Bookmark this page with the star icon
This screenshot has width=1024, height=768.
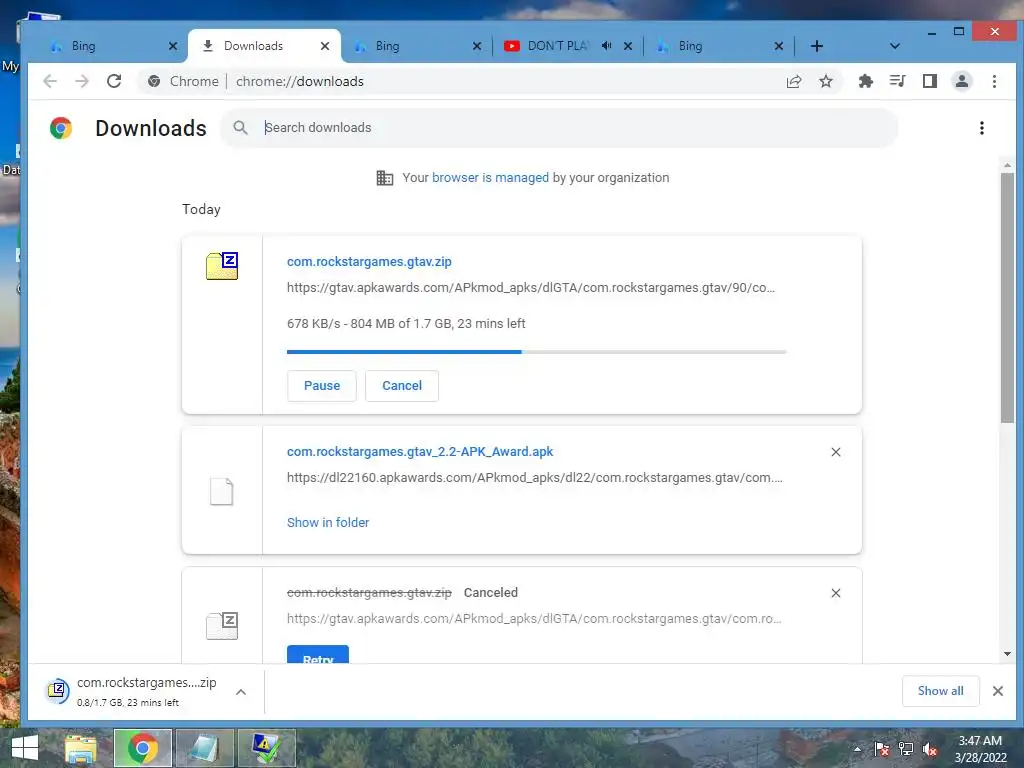pyautogui.click(x=825, y=81)
